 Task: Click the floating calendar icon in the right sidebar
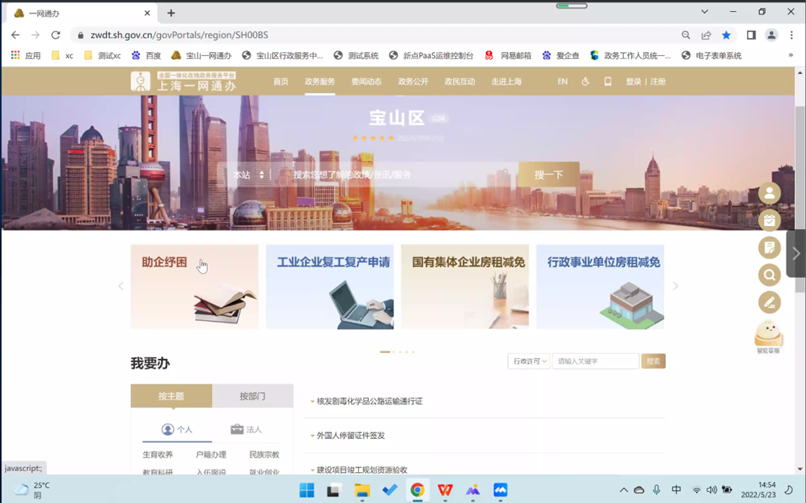point(770,220)
